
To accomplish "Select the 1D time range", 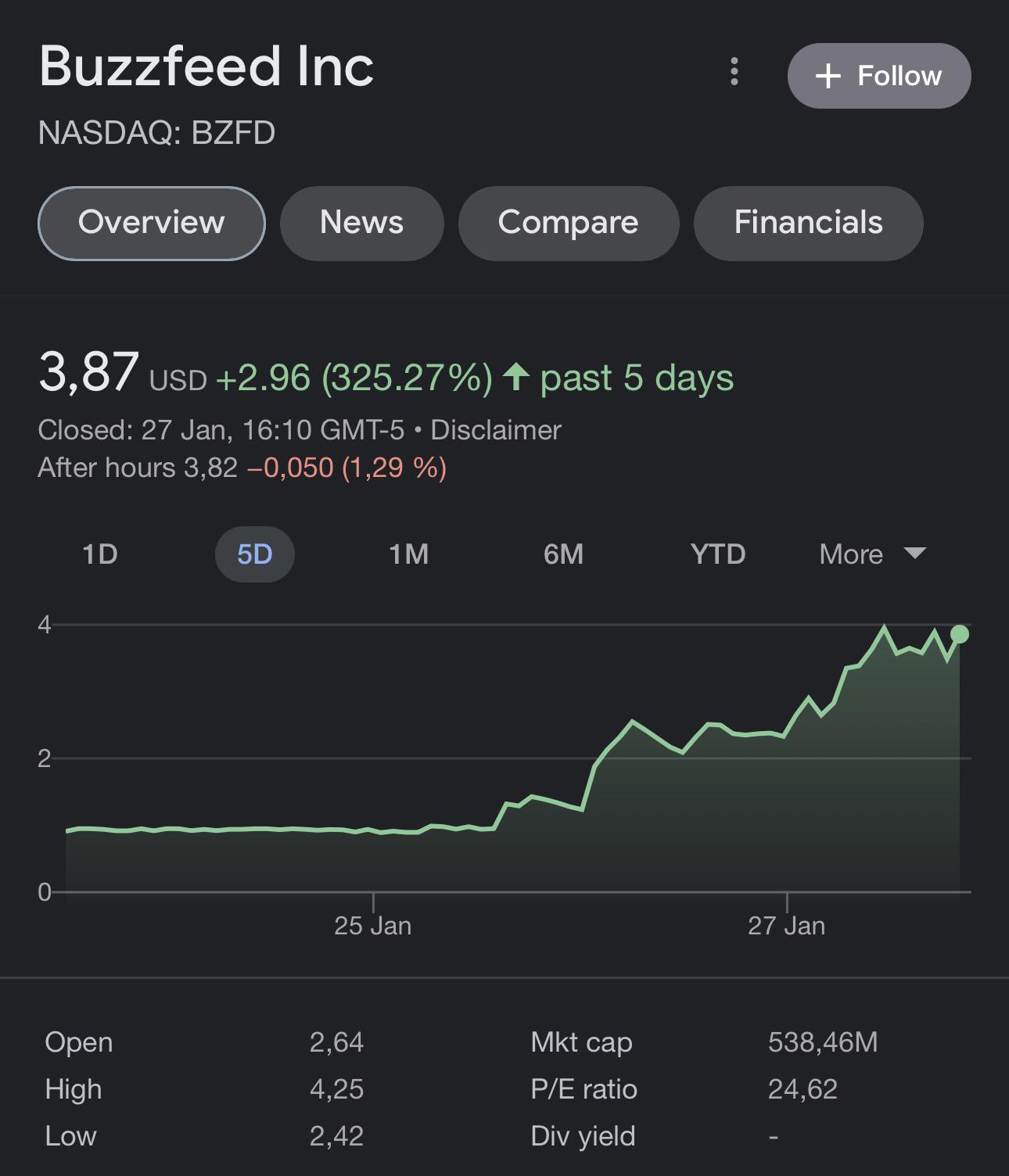I will (100, 554).
